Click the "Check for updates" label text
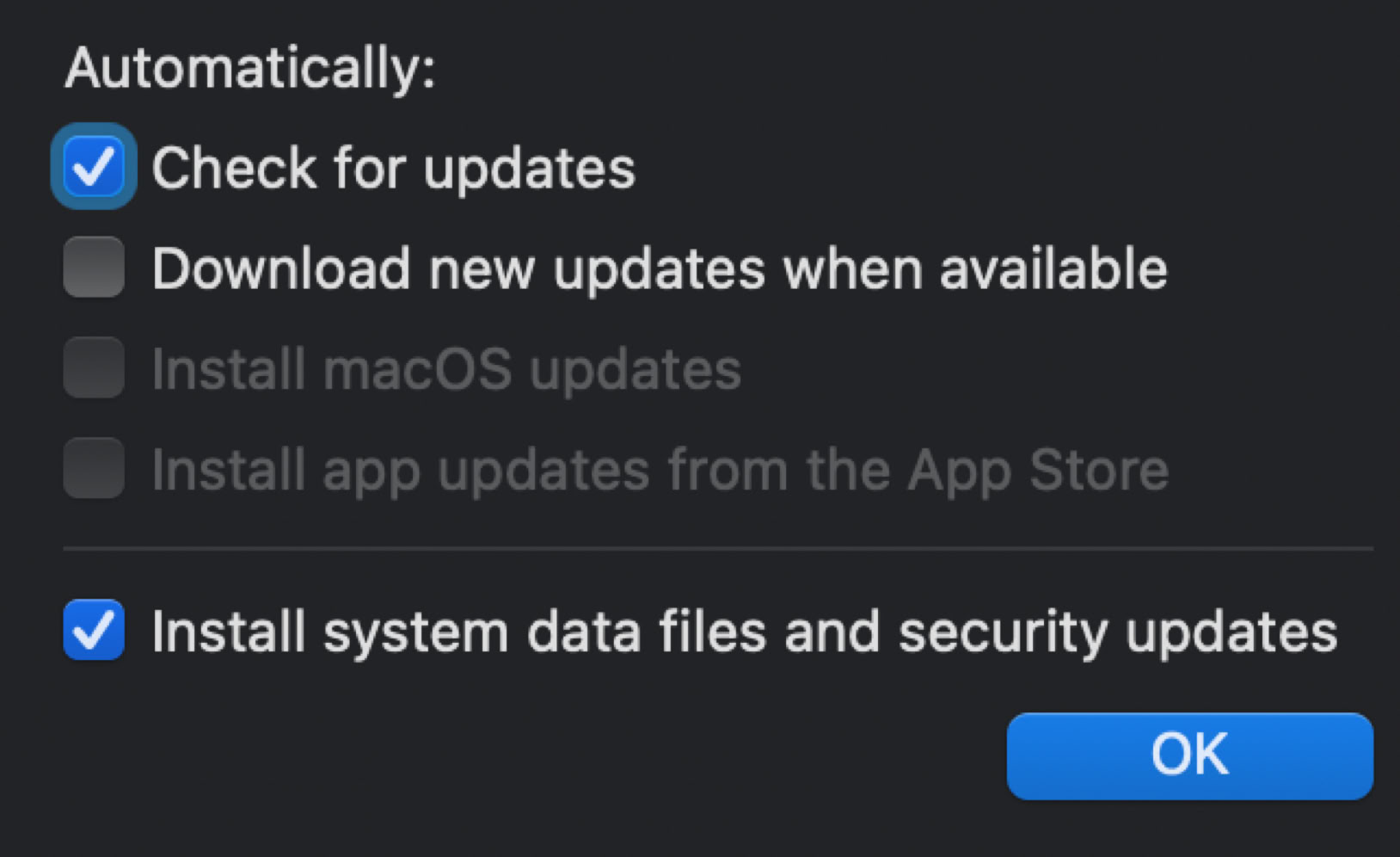Image resolution: width=1400 pixels, height=857 pixels. [393, 167]
